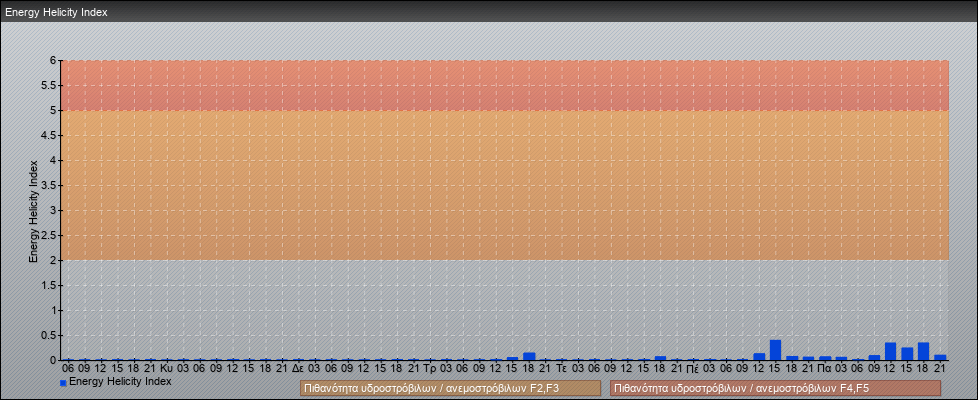Click the blue bar at 18h after Τε
This screenshot has height=400, width=978.
coord(661,358)
